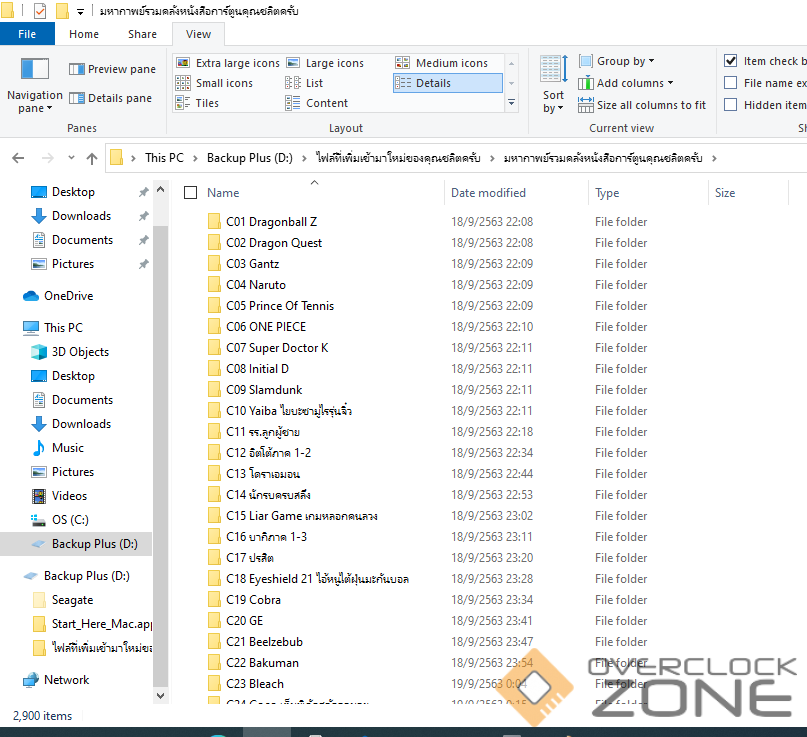This screenshot has height=737, width=807.
Task: Click Properties icon in title bar
Action: click(40, 10)
